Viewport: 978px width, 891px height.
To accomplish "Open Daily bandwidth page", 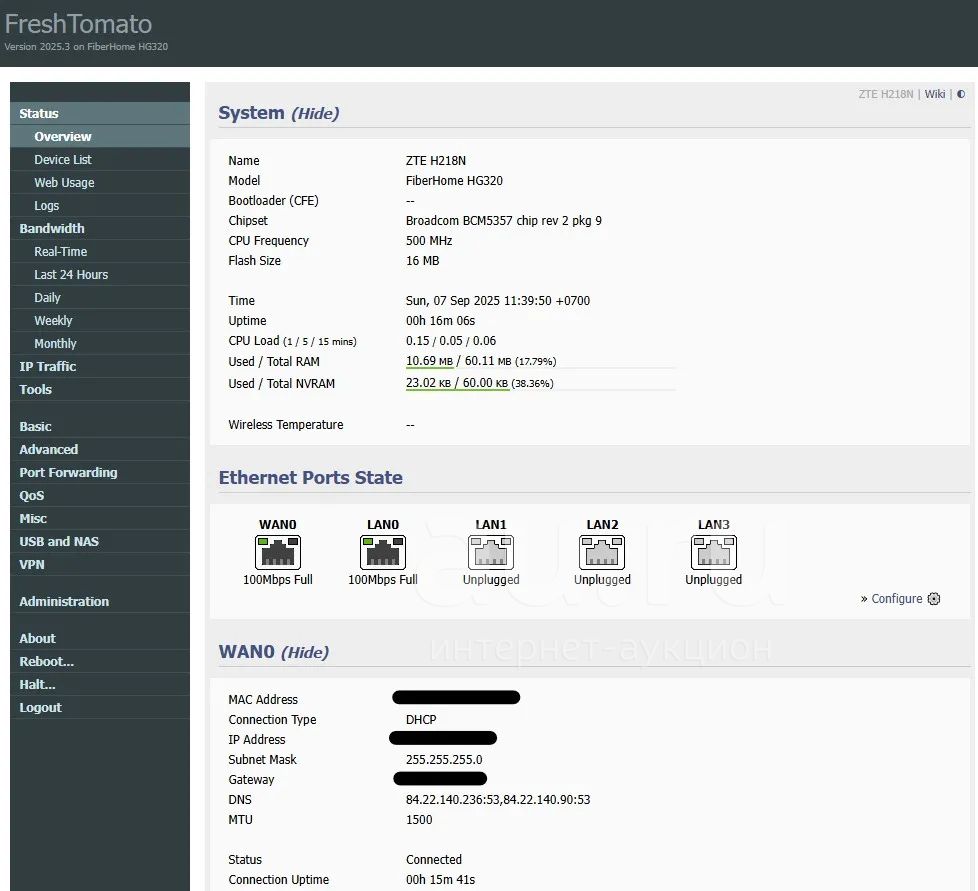I will coord(100,297).
